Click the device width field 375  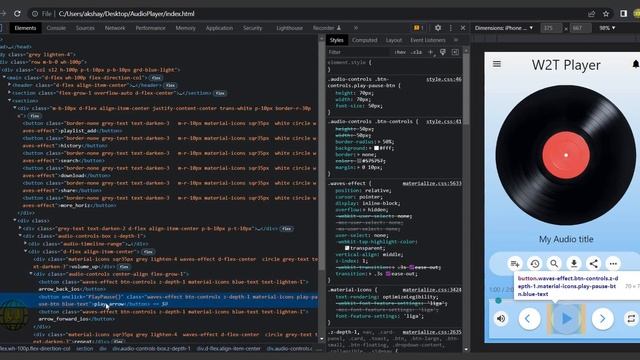[551, 28]
